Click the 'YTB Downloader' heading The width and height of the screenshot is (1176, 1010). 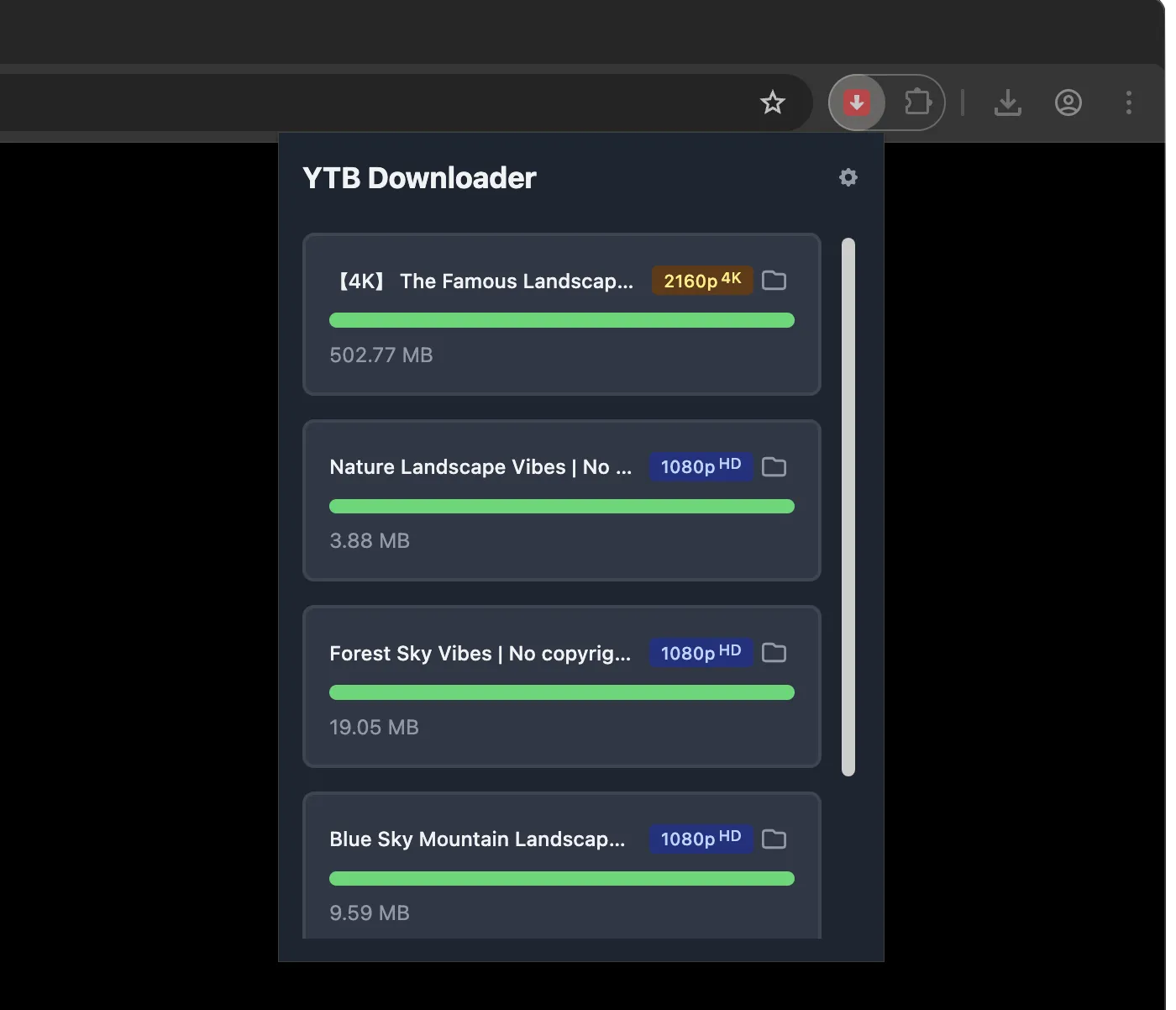(419, 177)
